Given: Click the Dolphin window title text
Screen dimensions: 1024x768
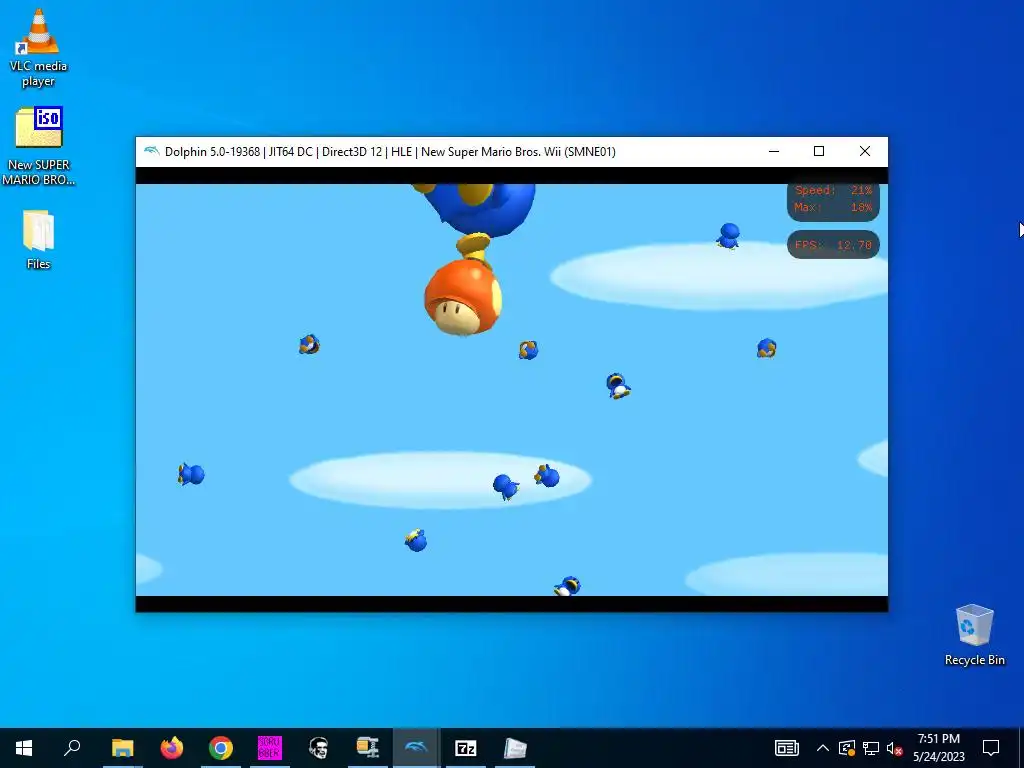Looking at the screenshot, I should click(390, 152).
